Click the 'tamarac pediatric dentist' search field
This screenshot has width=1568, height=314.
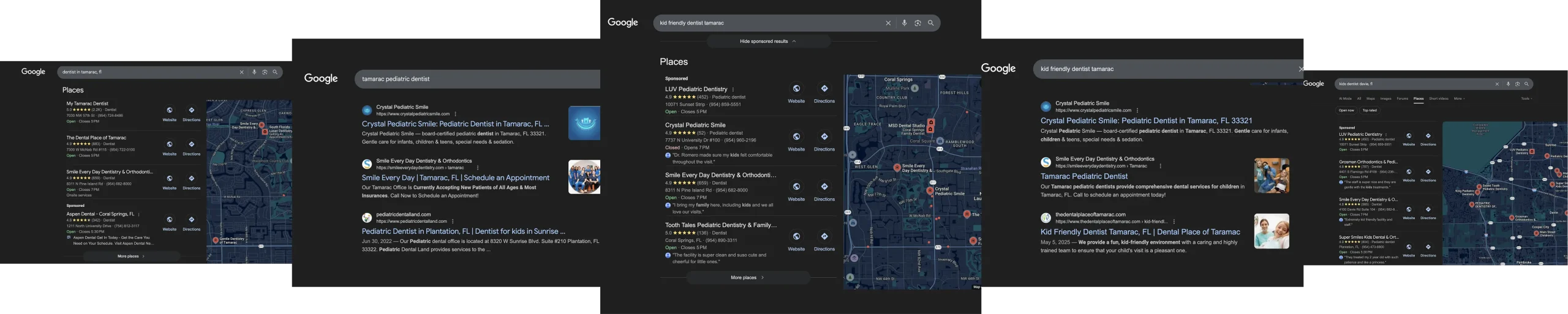pos(478,79)
